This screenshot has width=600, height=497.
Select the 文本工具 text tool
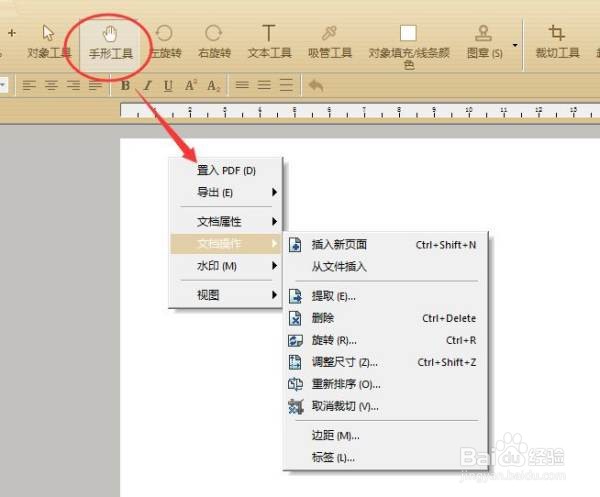(269, 42)
